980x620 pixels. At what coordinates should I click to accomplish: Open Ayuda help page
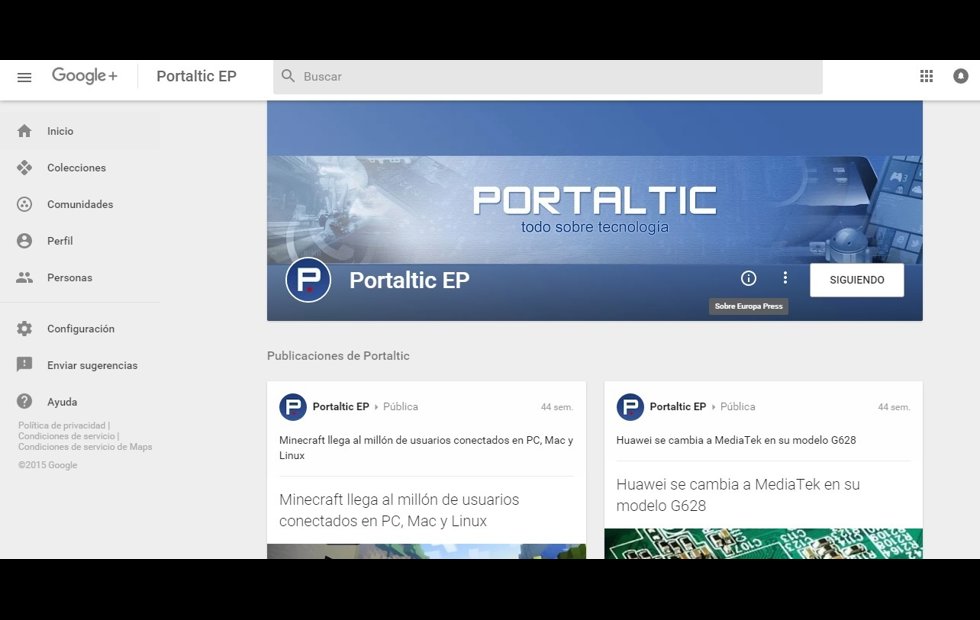(62, 402)
